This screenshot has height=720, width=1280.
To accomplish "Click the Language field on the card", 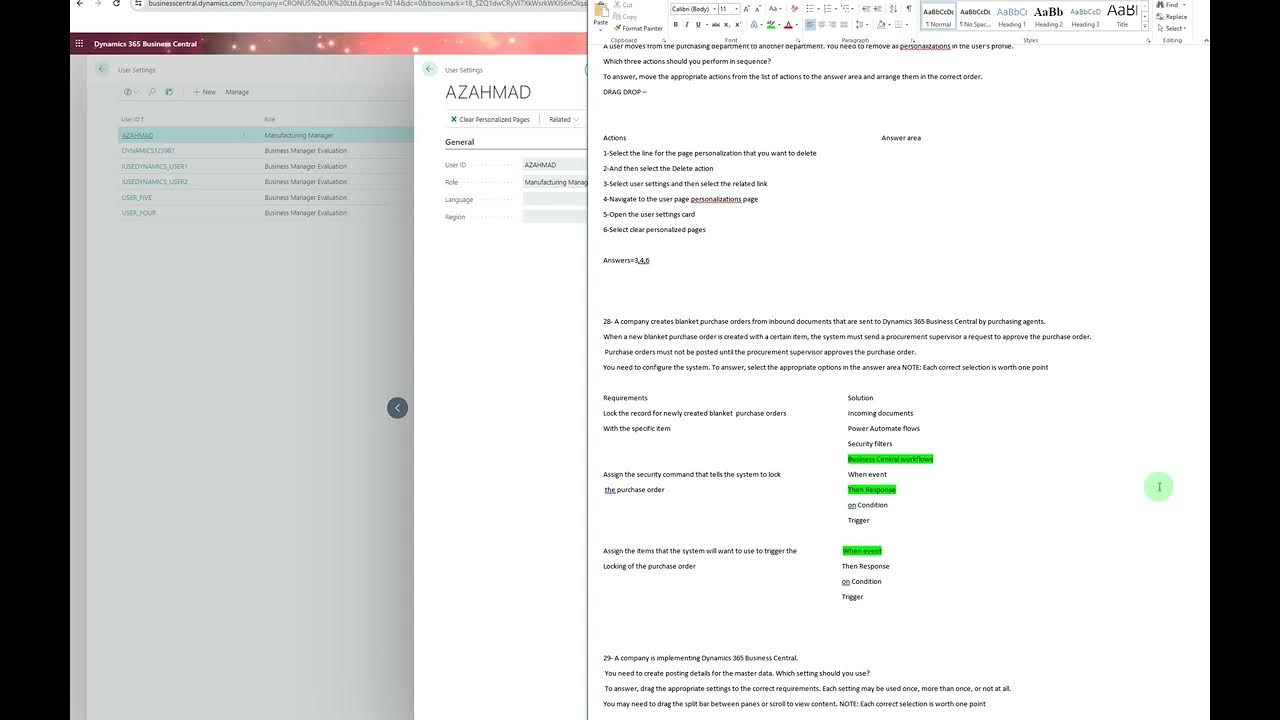I will (555, 200).
